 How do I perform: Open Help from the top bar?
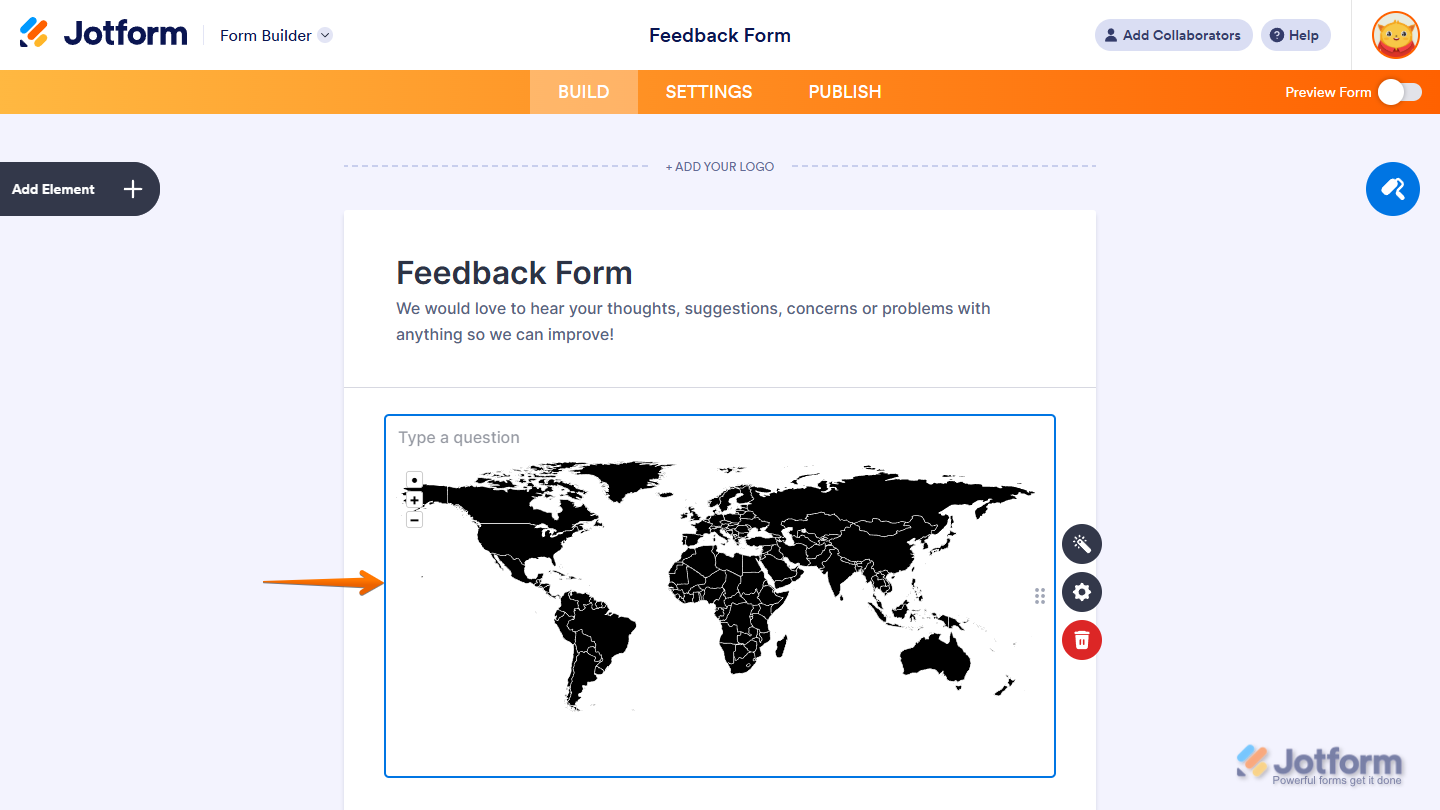point(1295,35)
